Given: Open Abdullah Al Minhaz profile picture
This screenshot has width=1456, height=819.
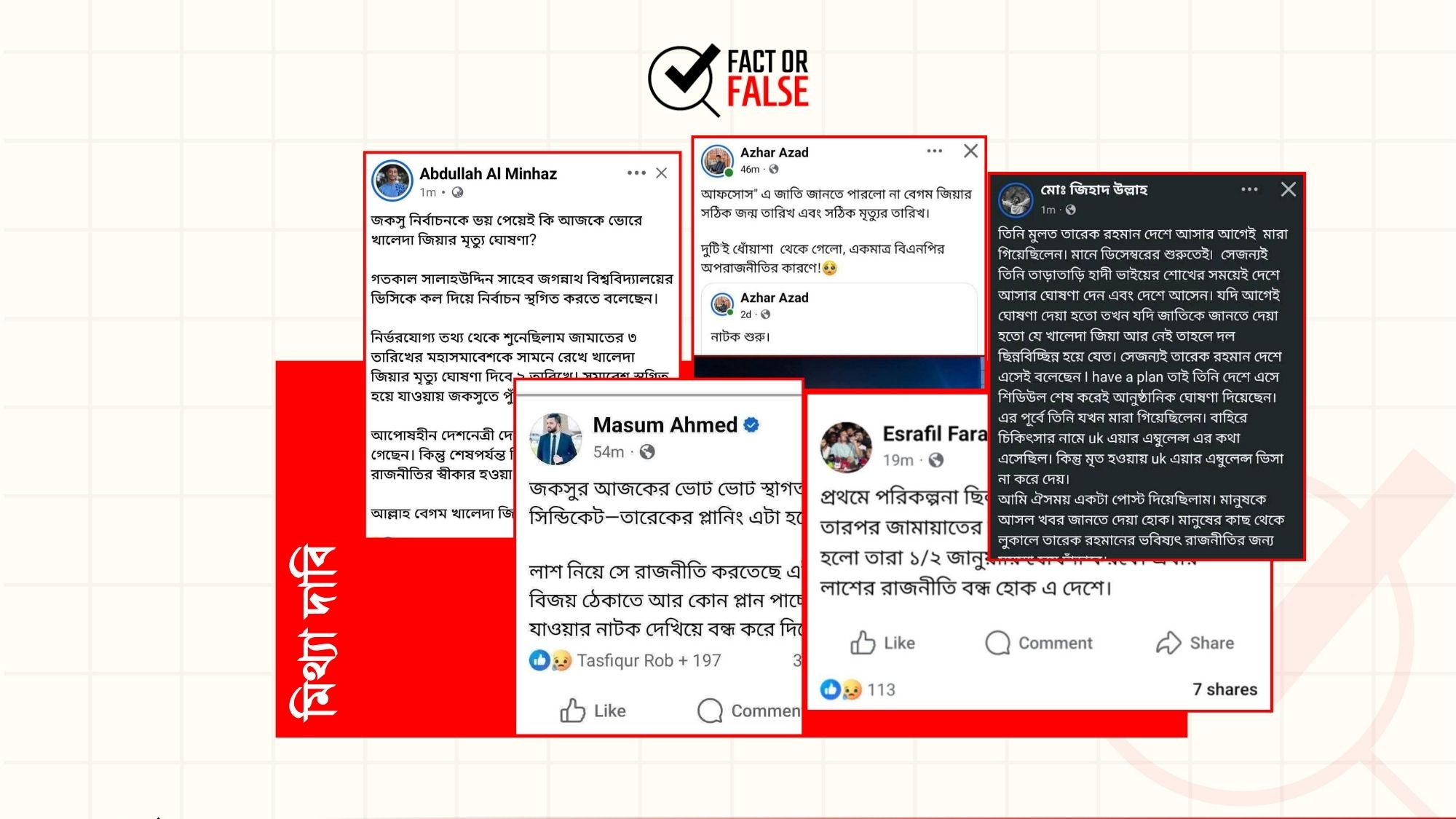Looking at the screenshot, I should click(392, 181).
